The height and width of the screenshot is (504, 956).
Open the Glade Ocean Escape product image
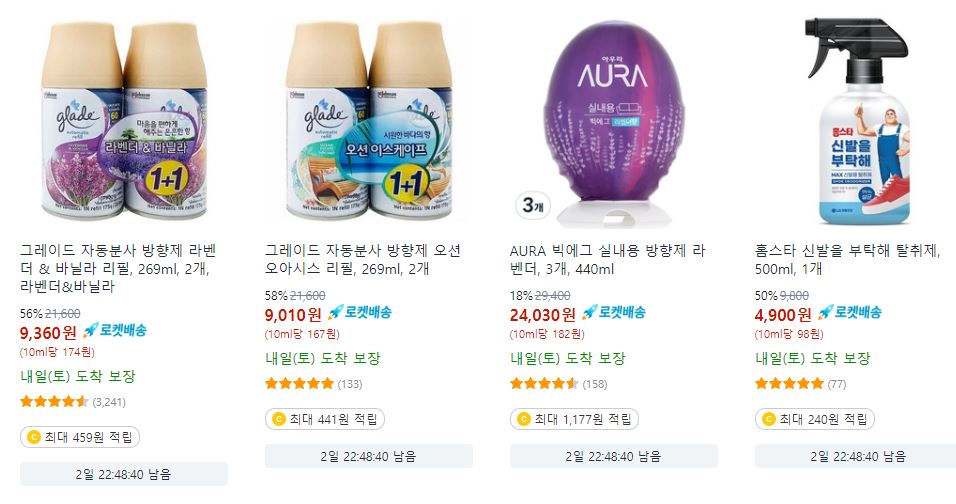[x=369, y=122]
